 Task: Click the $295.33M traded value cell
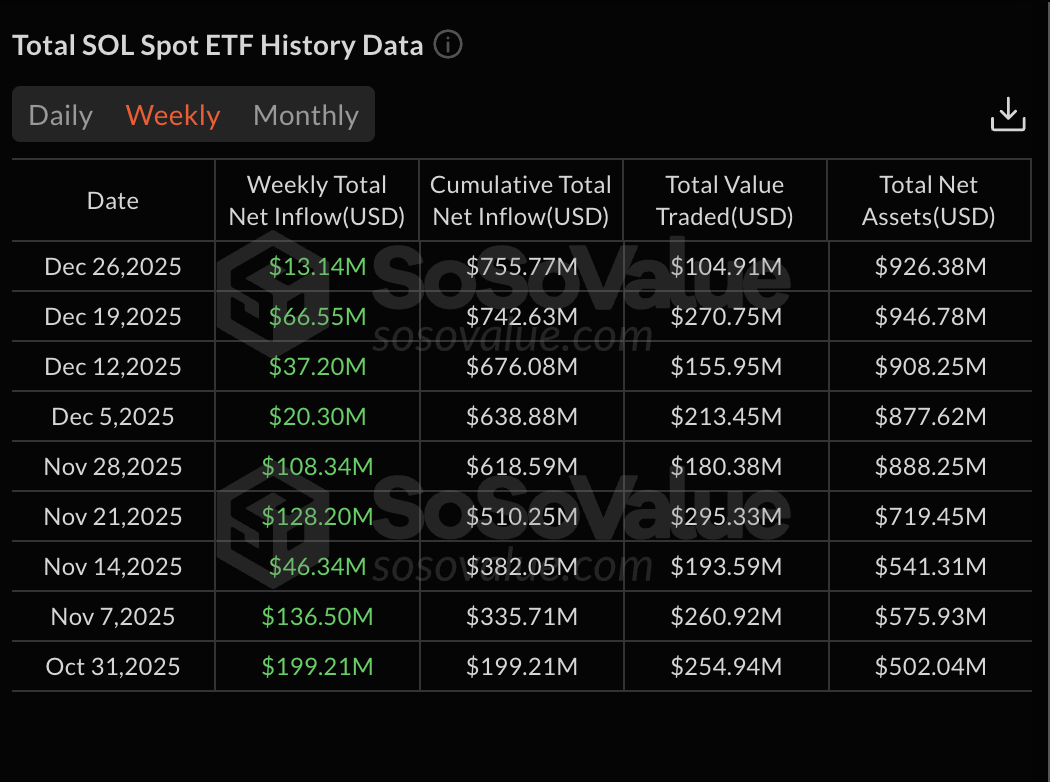click(x=724, y=516)
